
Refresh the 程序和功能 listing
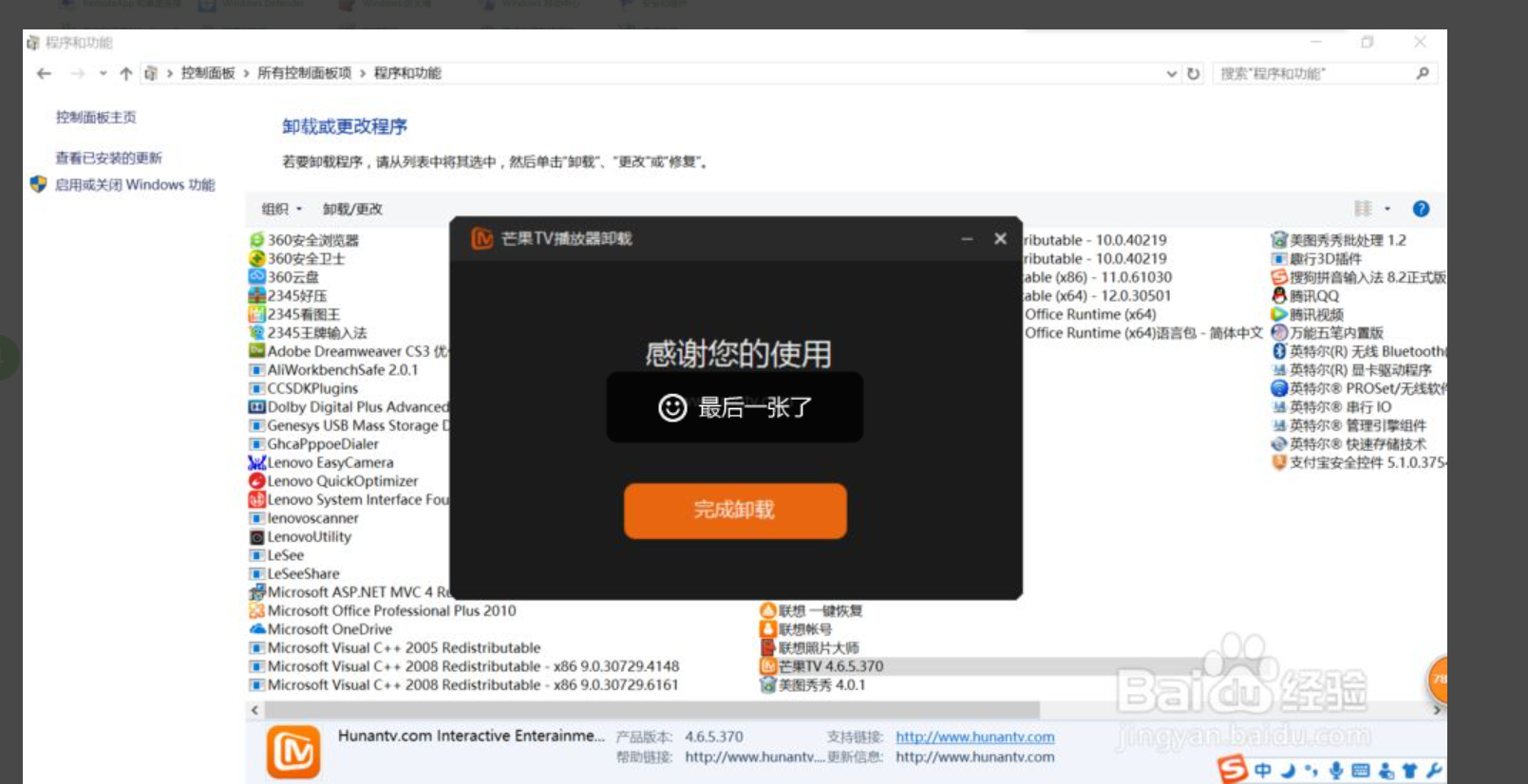click(x=1194, y=73)
